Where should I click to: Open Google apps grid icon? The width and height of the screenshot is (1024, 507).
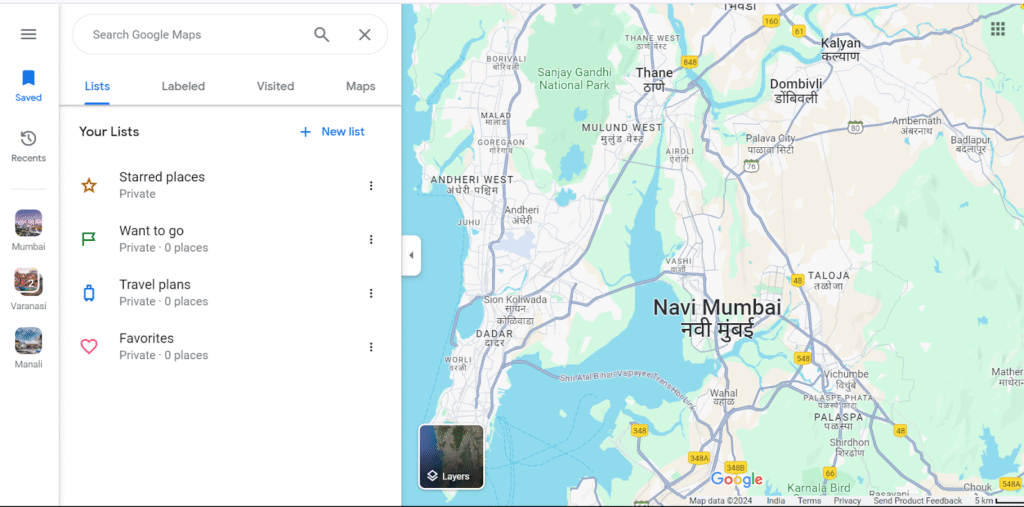pyautogui.click(x=997, y=28)
